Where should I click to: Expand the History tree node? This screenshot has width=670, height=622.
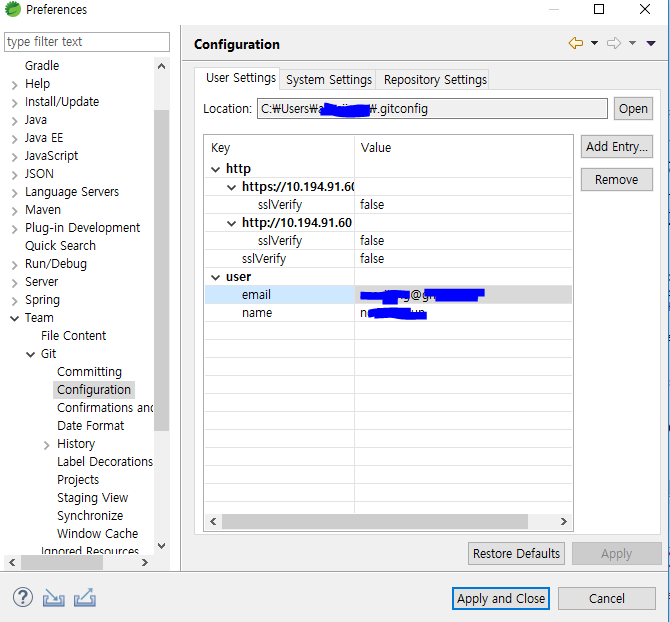47,445
